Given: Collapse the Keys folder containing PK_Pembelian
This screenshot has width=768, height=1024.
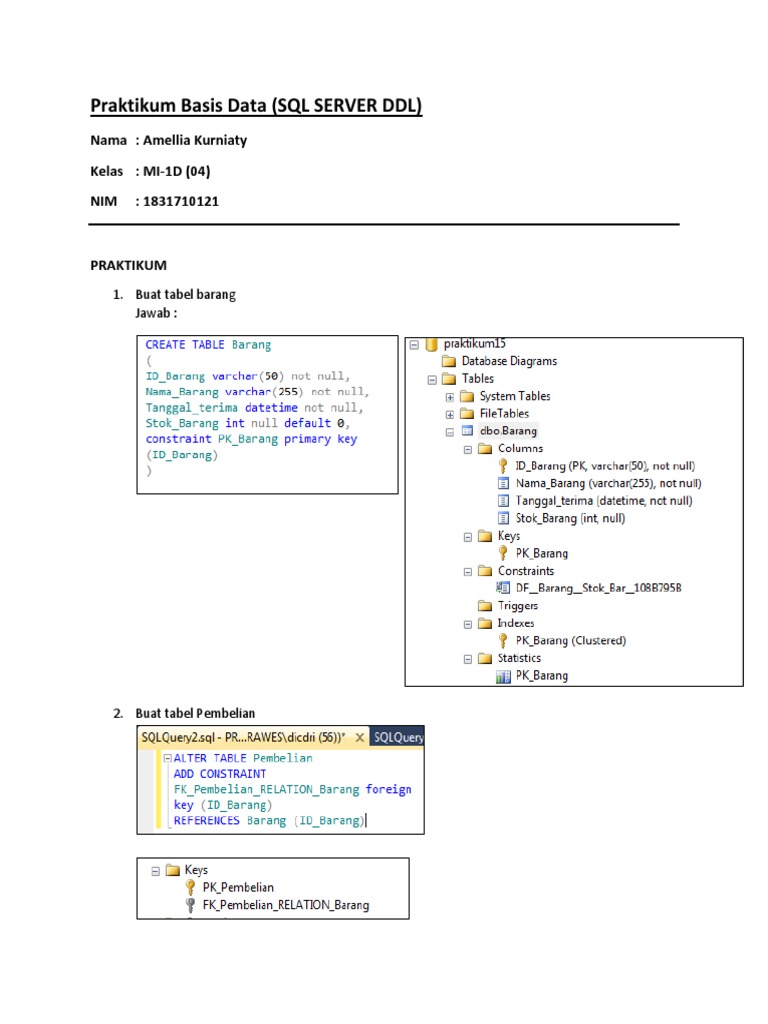Looking at the screenshot, I should 155,871.
